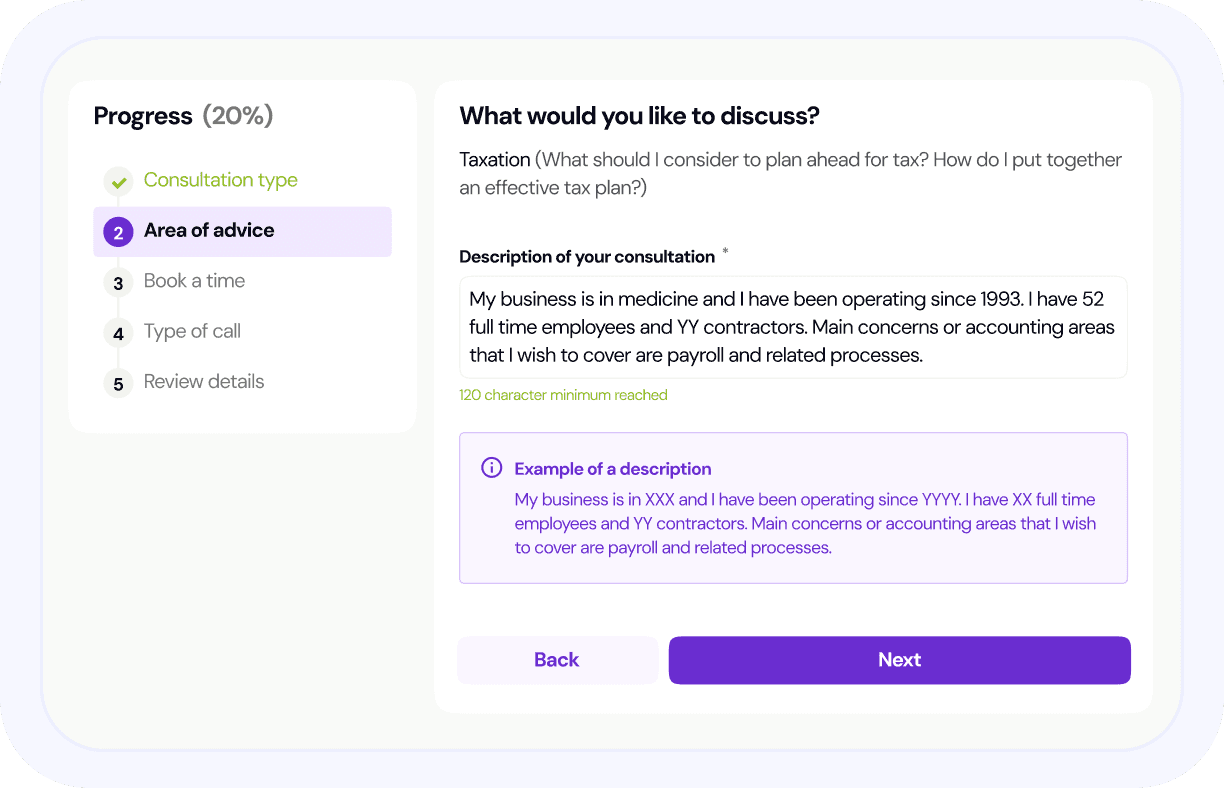Select the Area of advice step
1224x788 pixels.
(208, 231)
